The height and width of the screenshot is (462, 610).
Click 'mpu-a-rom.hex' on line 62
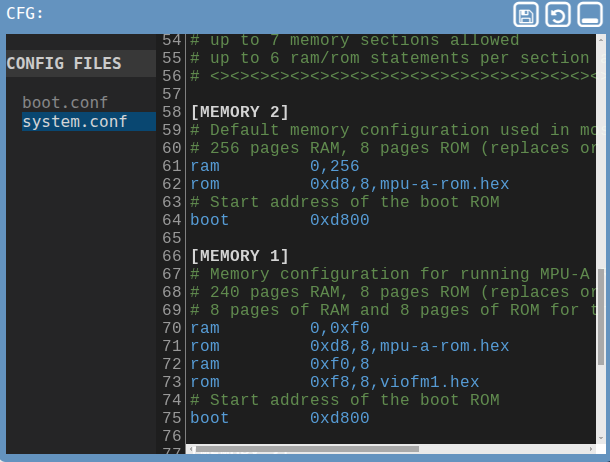(x=444, y=184)
